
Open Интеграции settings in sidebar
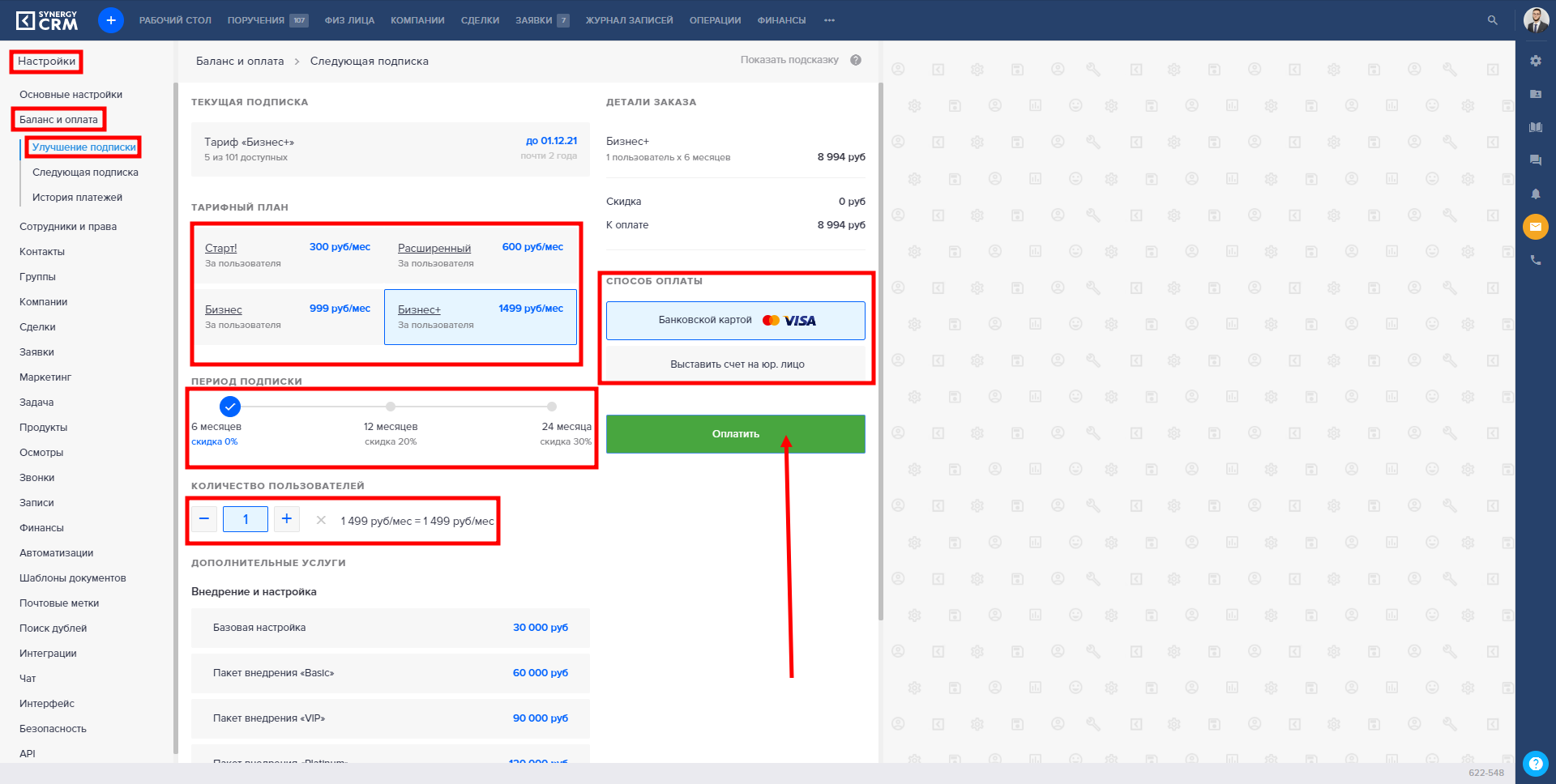[48, 654]
